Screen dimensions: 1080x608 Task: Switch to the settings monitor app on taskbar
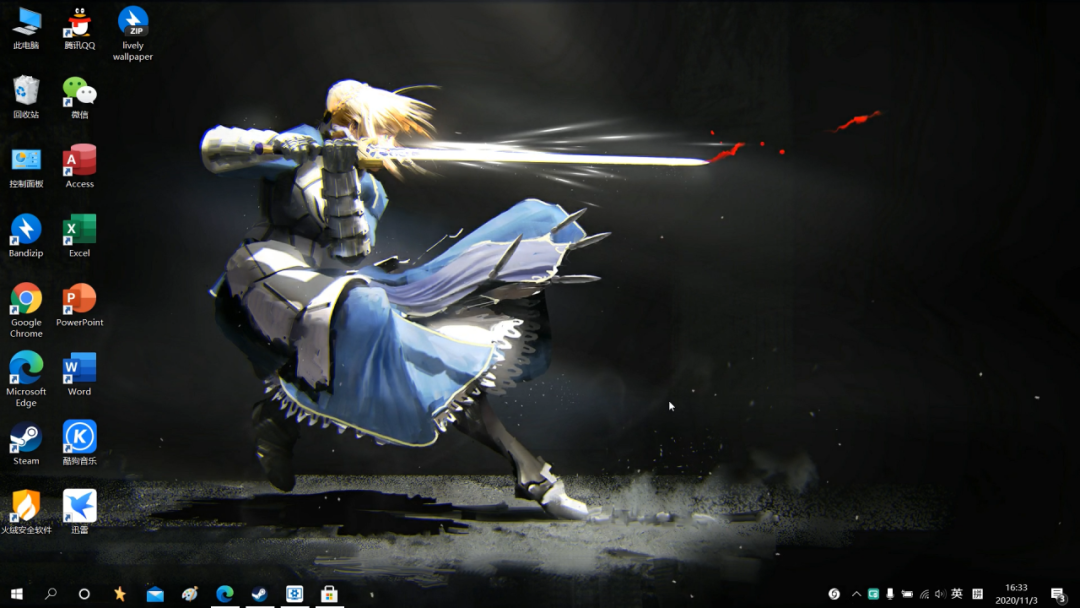coord(295,594)
